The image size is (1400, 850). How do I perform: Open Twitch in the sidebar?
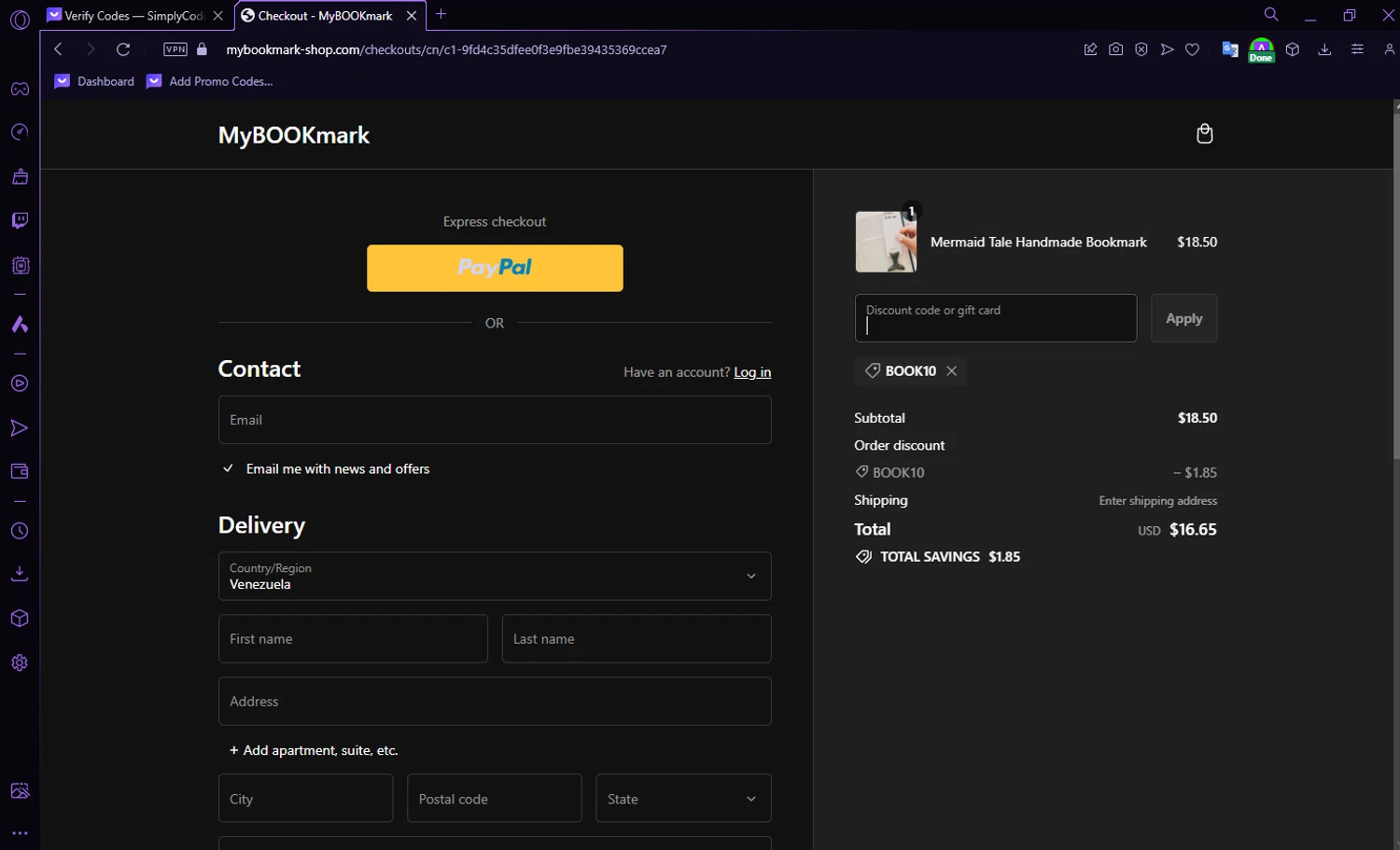pos(20,220)
